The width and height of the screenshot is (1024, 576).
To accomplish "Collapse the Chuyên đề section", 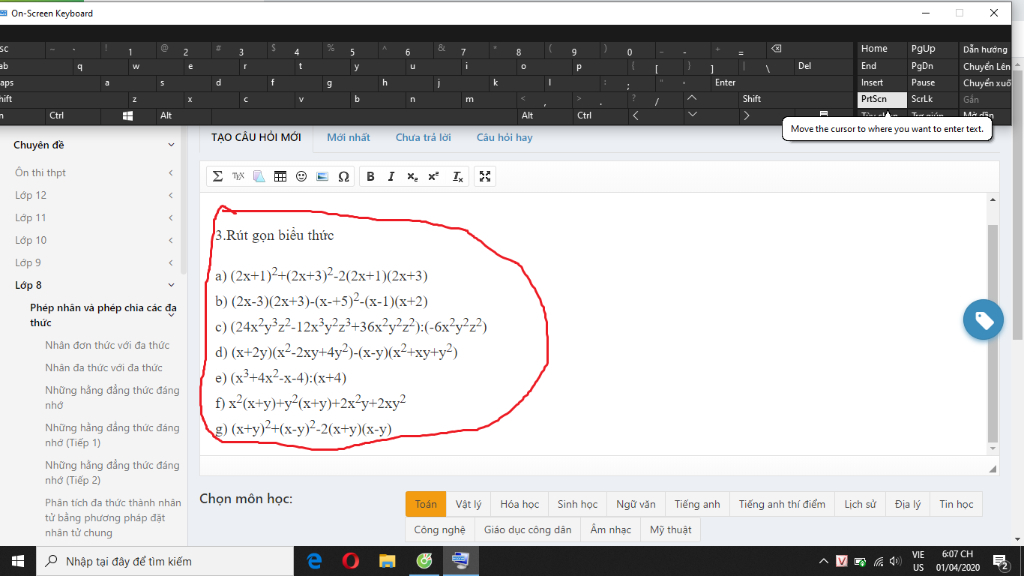I will pyautogui.click(x=171, y=145).
